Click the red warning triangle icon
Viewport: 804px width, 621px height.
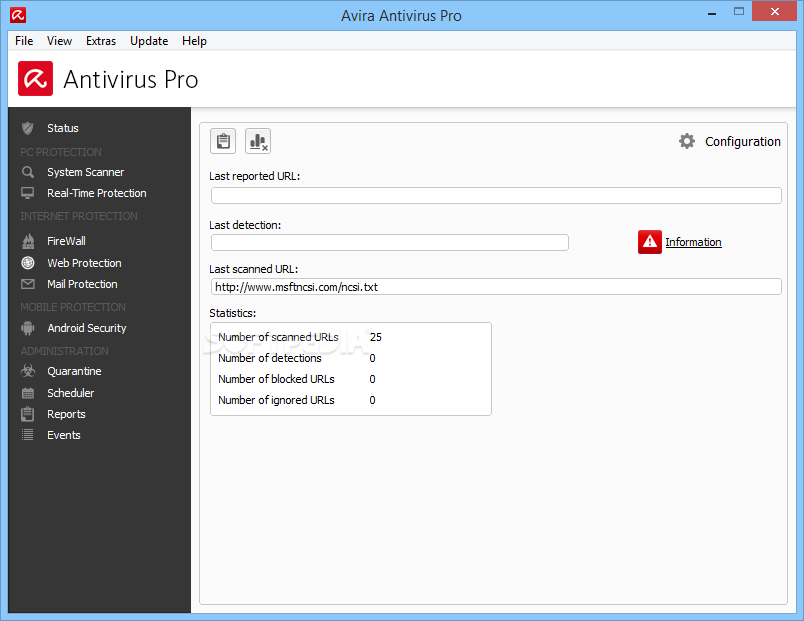coord(650,242)
